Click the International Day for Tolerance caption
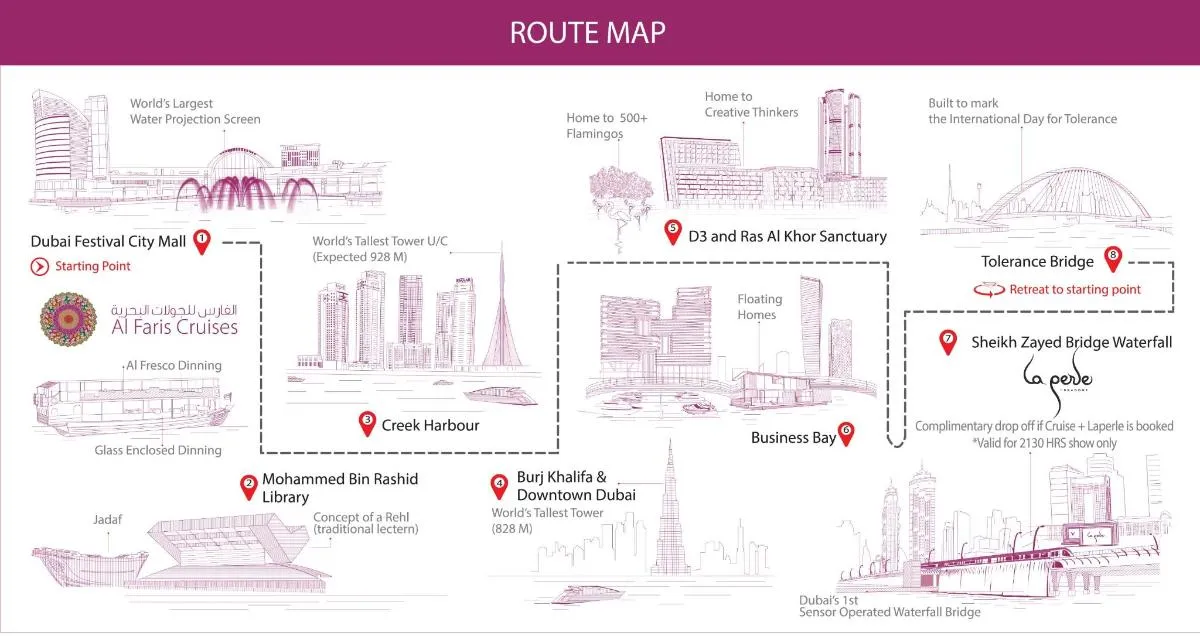The height and width of the screenshot is (636, 1200). click(x=1022, y=111)
